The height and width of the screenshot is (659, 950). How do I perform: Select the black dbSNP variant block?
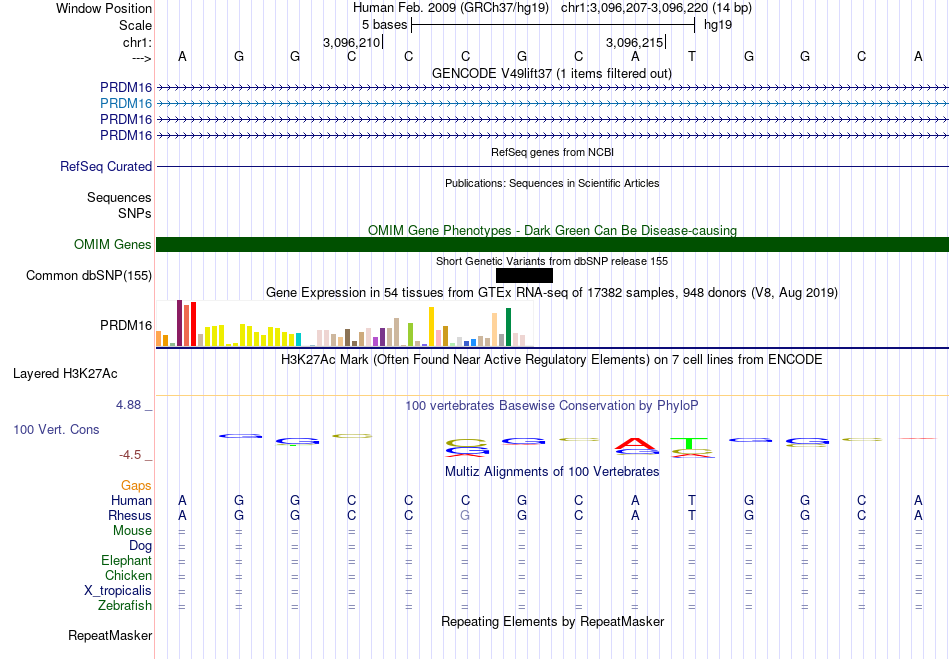(x=524, y=276)
